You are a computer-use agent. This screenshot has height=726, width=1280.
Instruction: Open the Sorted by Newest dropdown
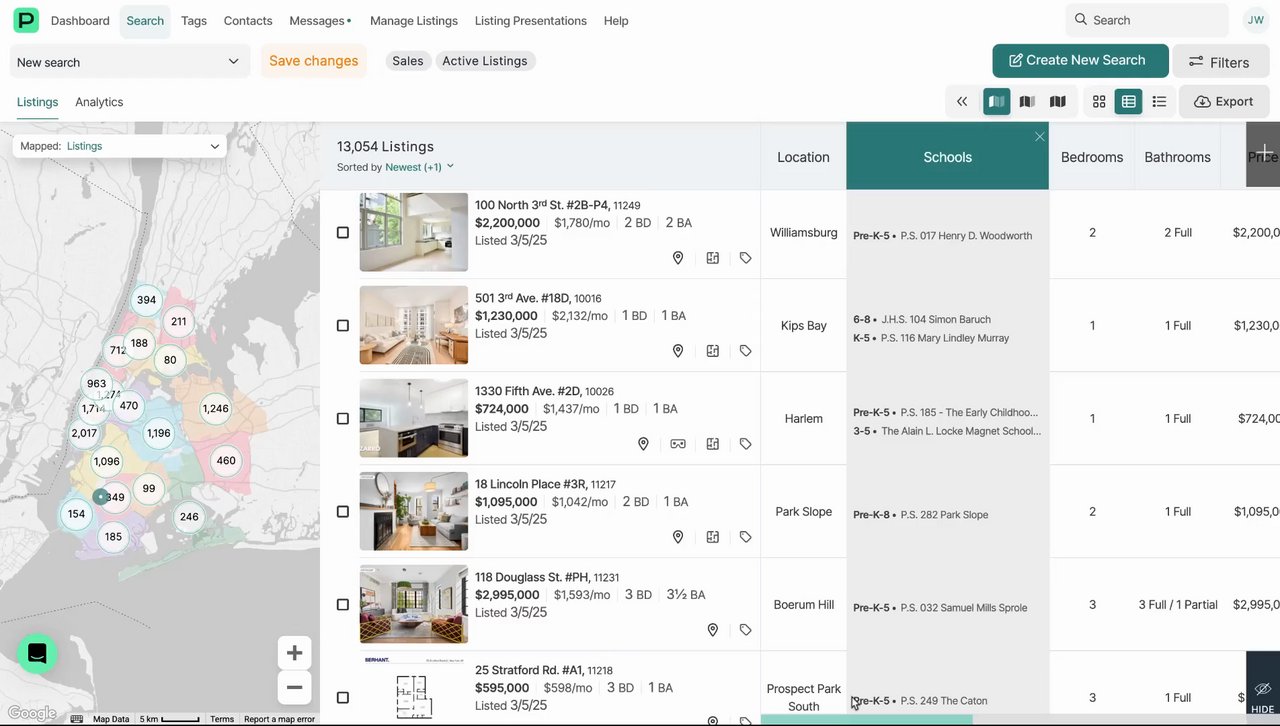pos(419,167)
